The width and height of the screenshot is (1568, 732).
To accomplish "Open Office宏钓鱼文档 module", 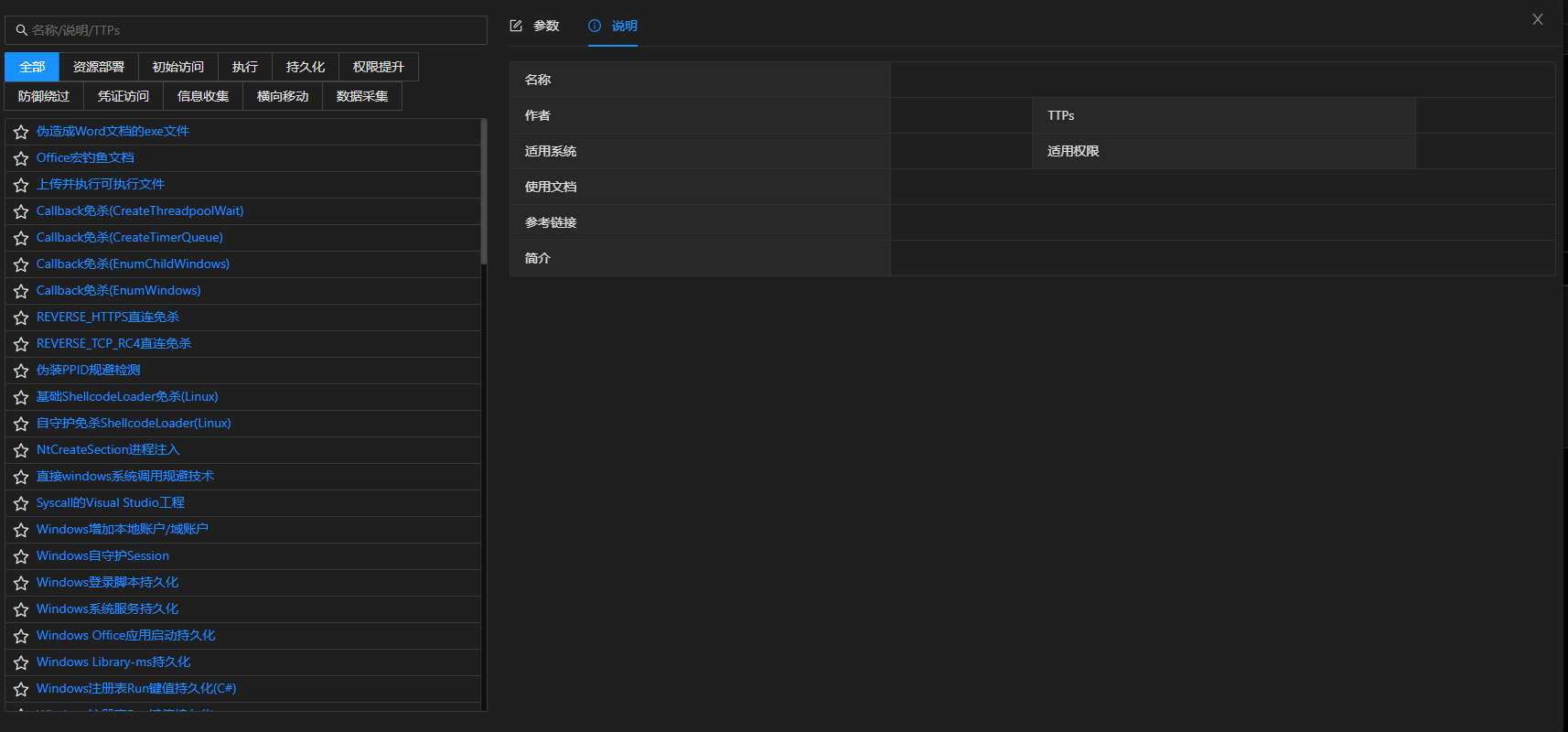I will pyautogui.click(x=85, y=158).
